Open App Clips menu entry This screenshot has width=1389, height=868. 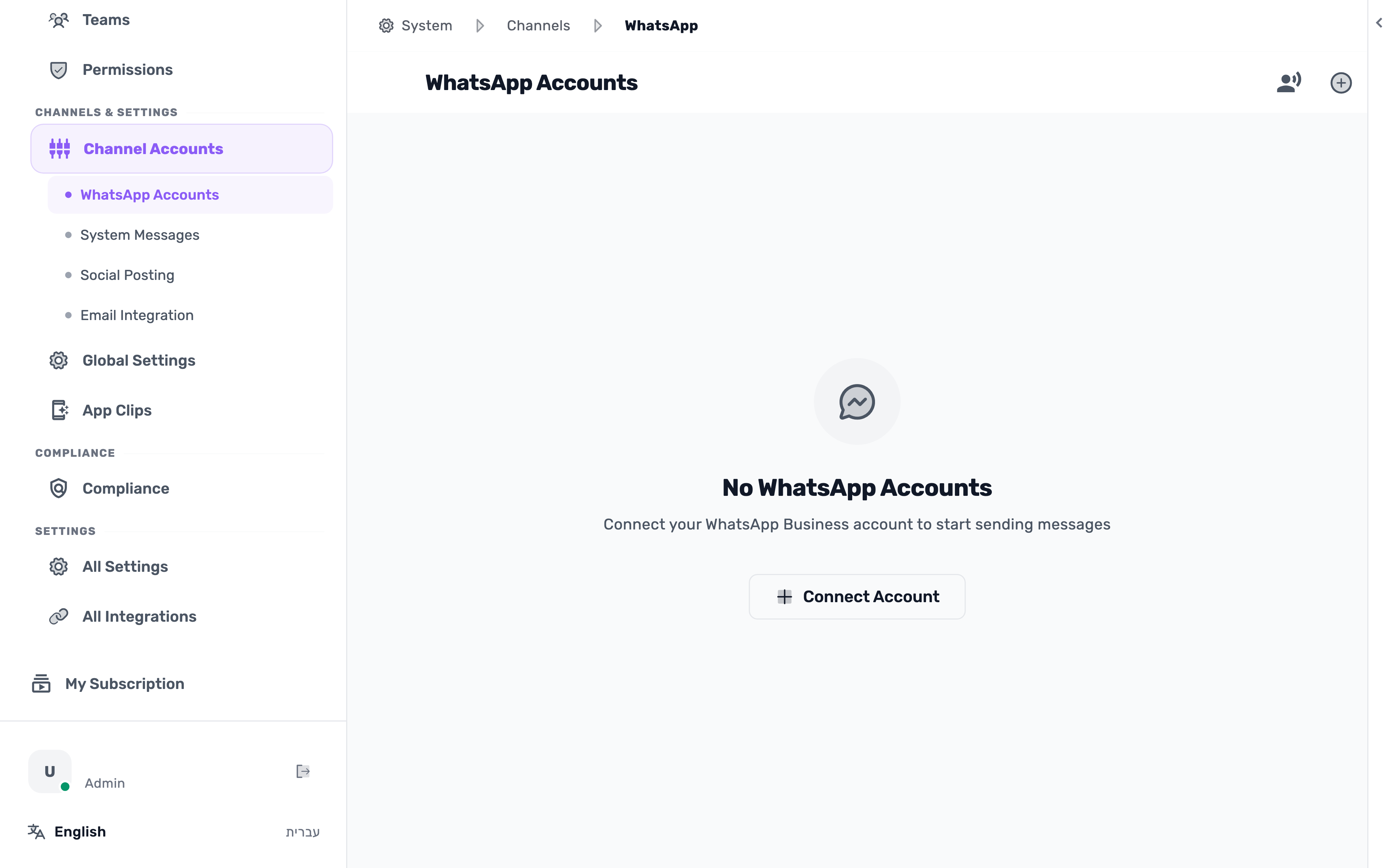click(181, 410)
